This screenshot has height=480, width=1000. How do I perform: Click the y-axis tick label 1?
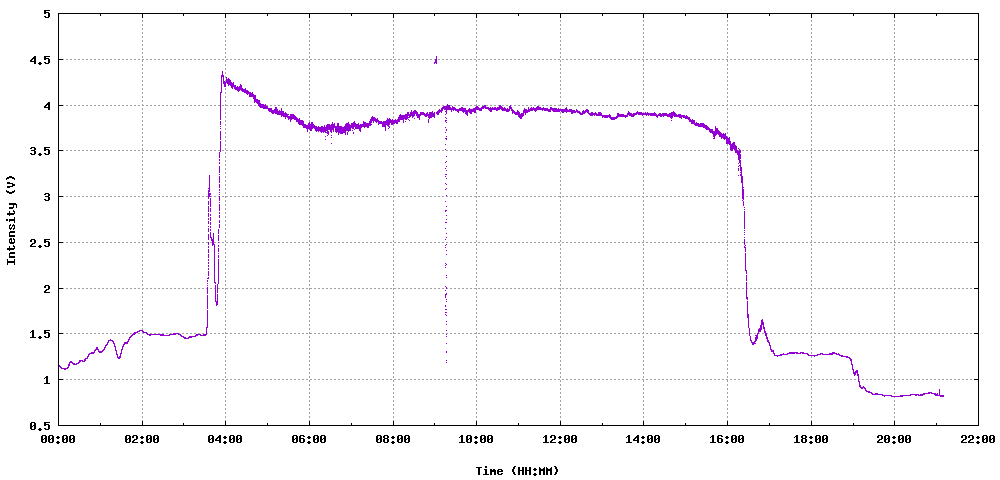48,379
